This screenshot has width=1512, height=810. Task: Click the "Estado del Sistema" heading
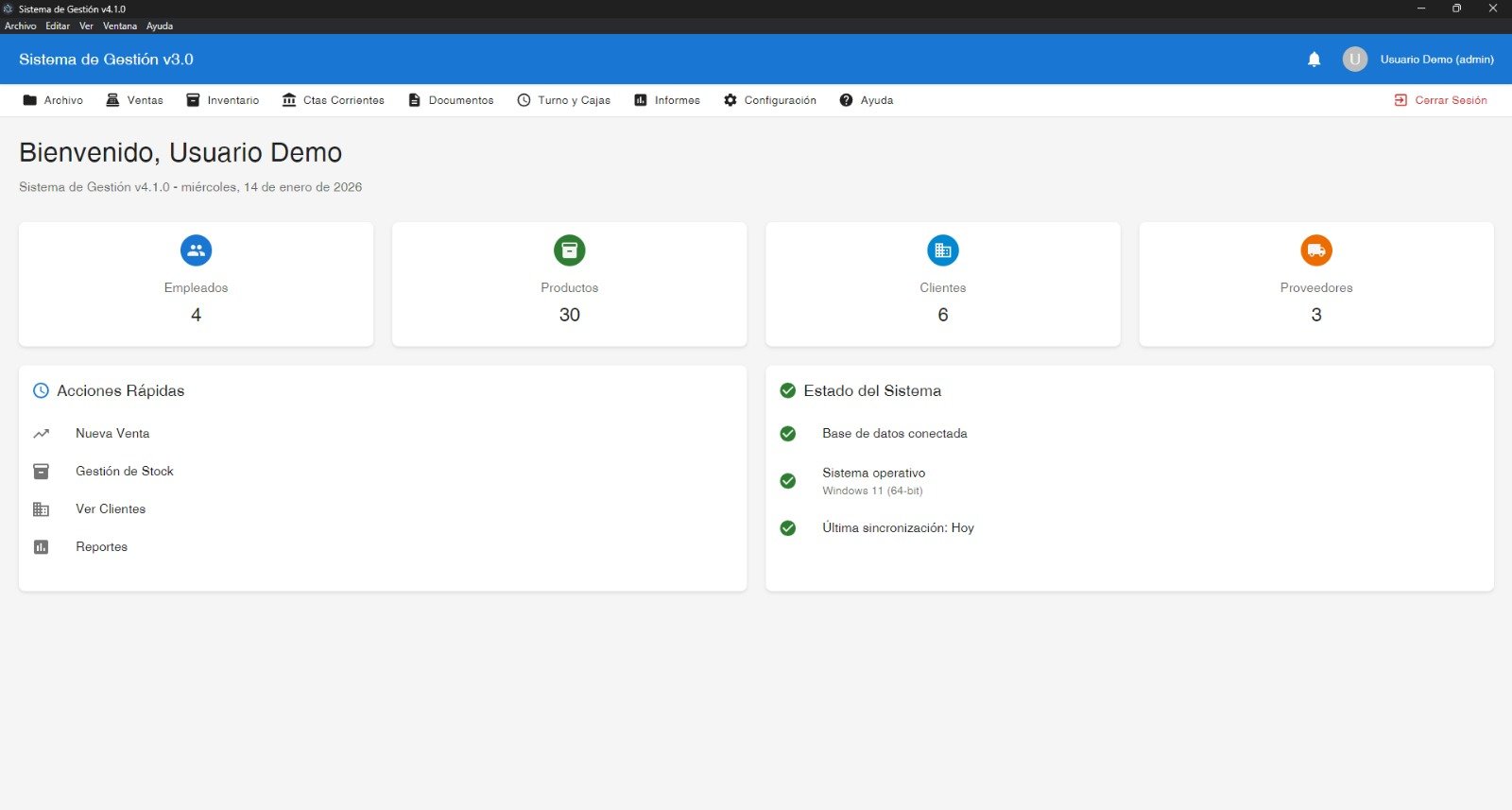(872, 390)
